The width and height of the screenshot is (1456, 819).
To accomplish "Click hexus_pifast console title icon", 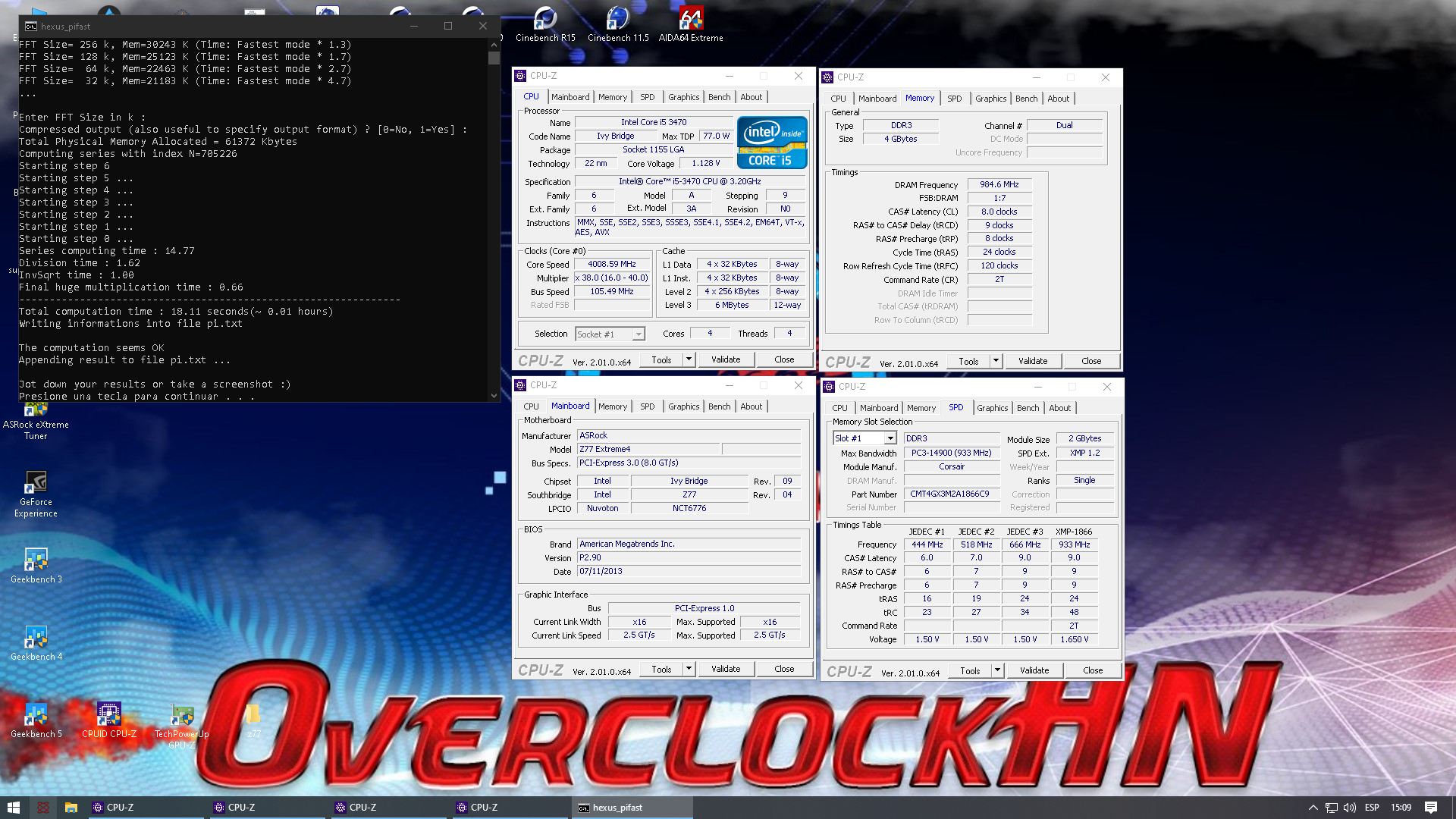I will click(30, 26).
